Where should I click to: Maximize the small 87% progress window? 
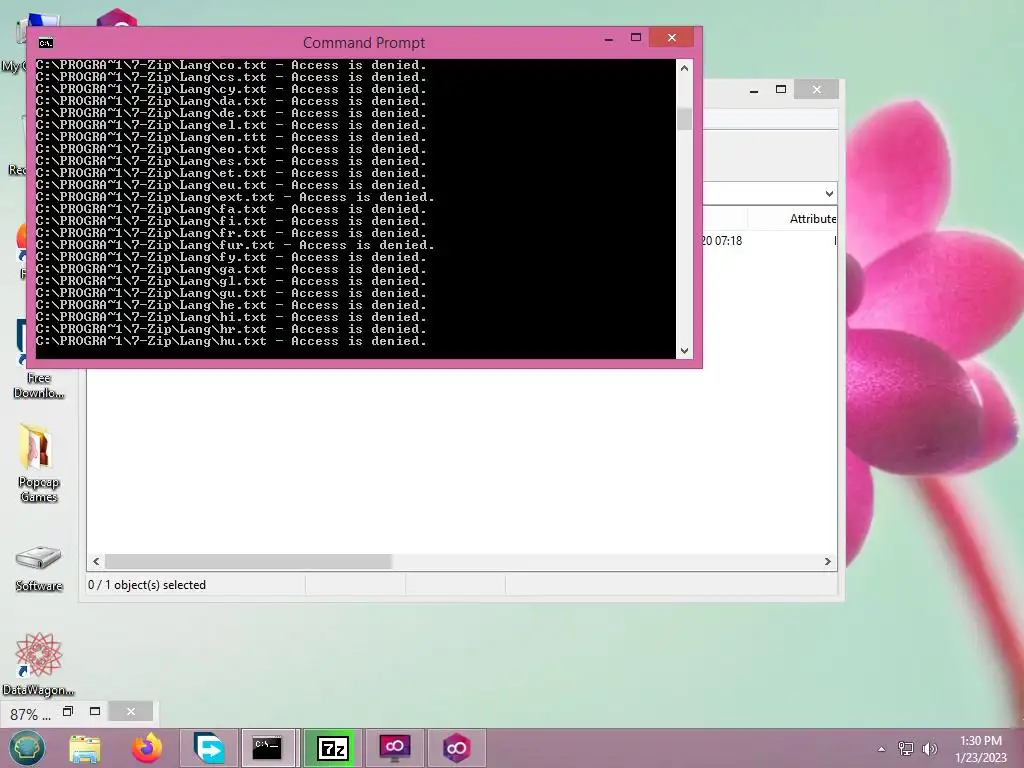95,711
